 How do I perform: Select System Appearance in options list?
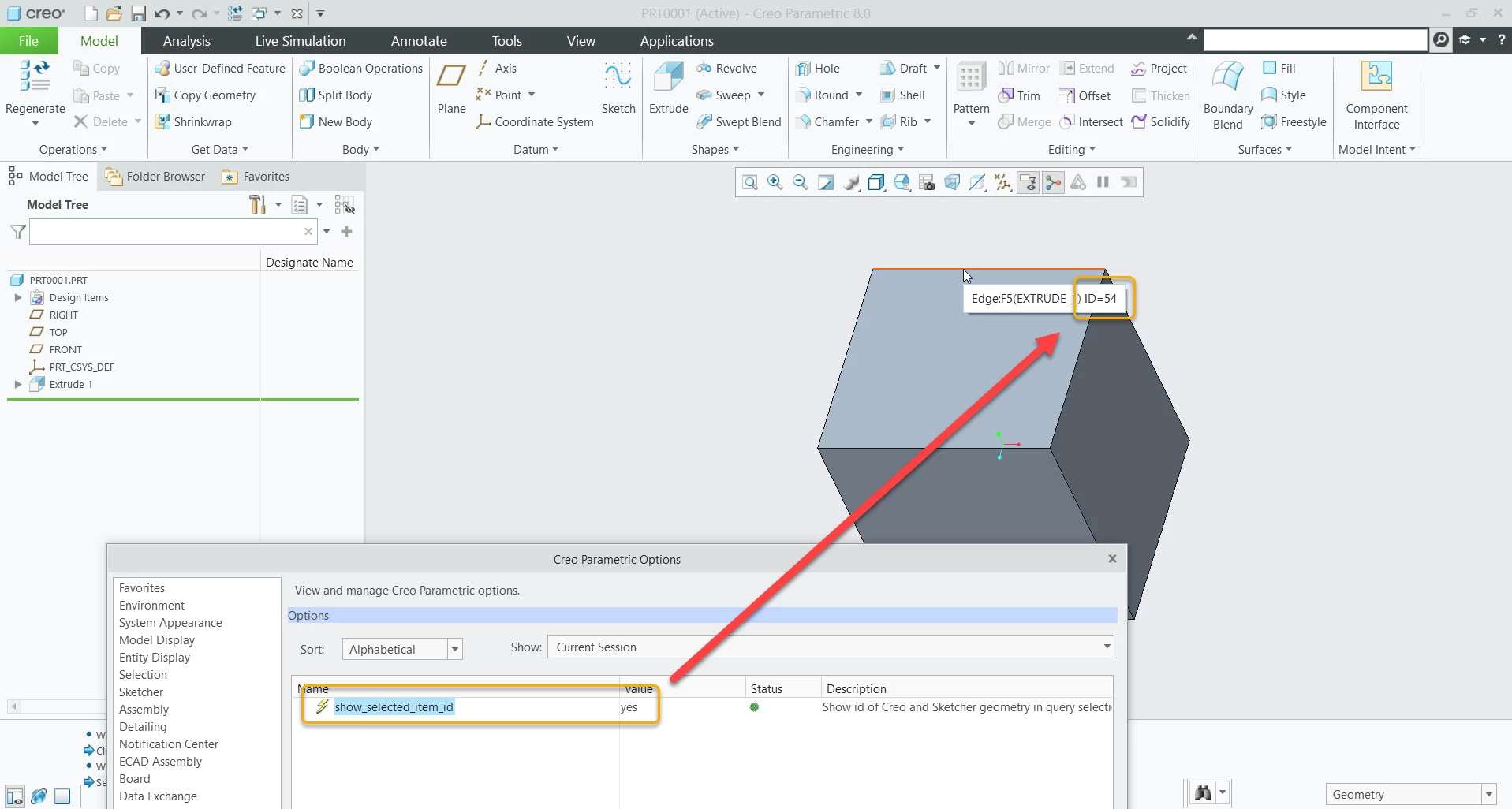click(x=170, y=623)
